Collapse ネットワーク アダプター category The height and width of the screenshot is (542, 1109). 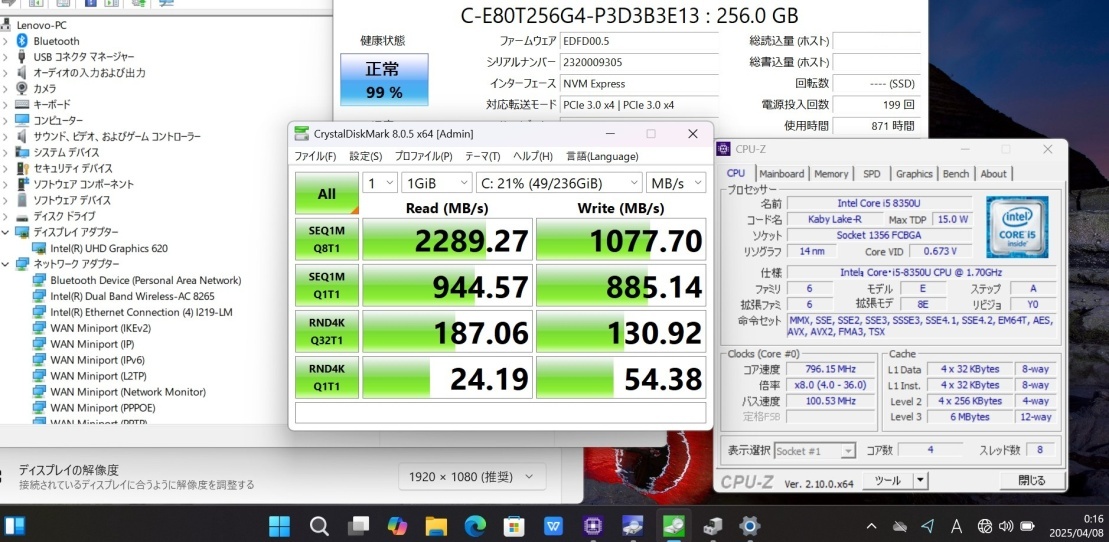tap(6, 264)
